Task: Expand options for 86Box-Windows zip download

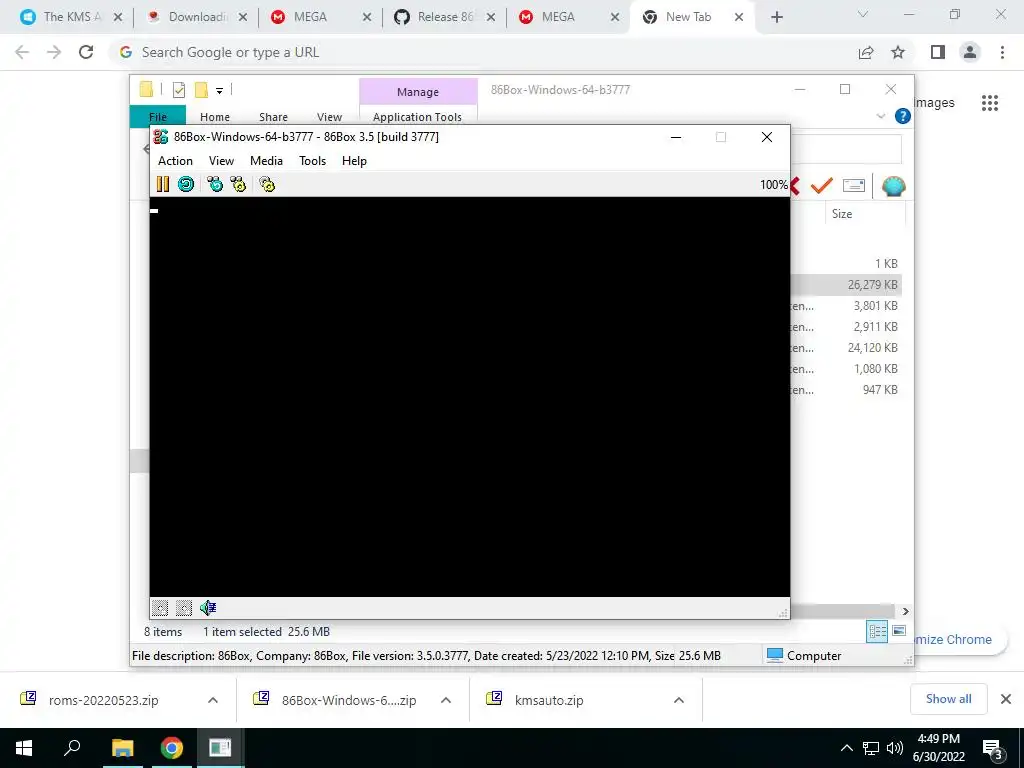Action: (446, 700)
